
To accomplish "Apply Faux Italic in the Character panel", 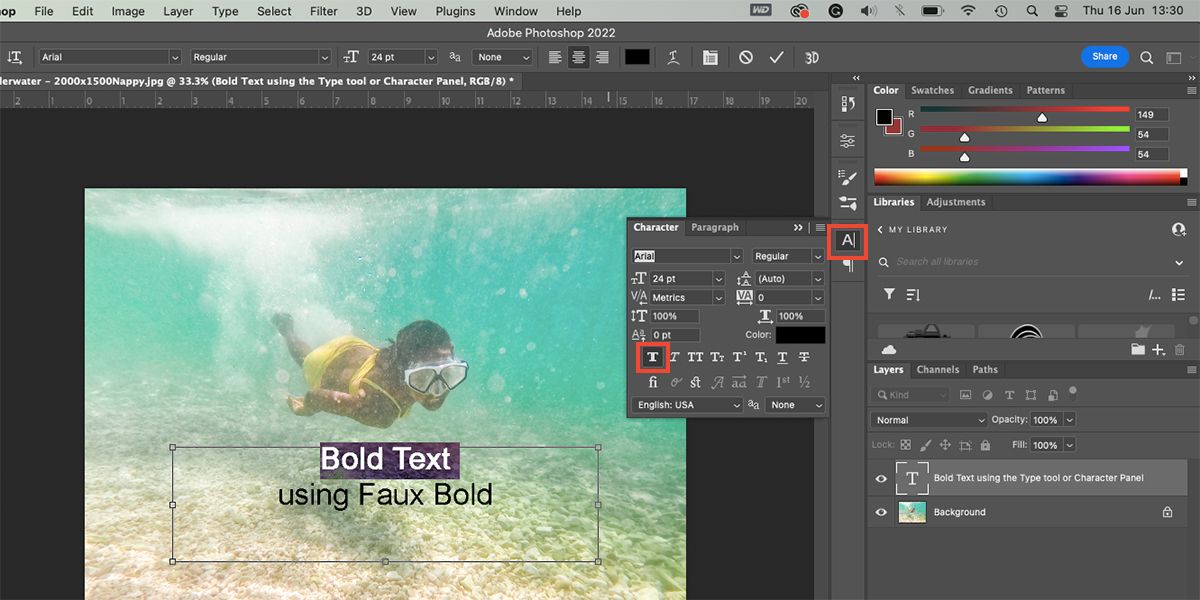I will tap(674, 357).
